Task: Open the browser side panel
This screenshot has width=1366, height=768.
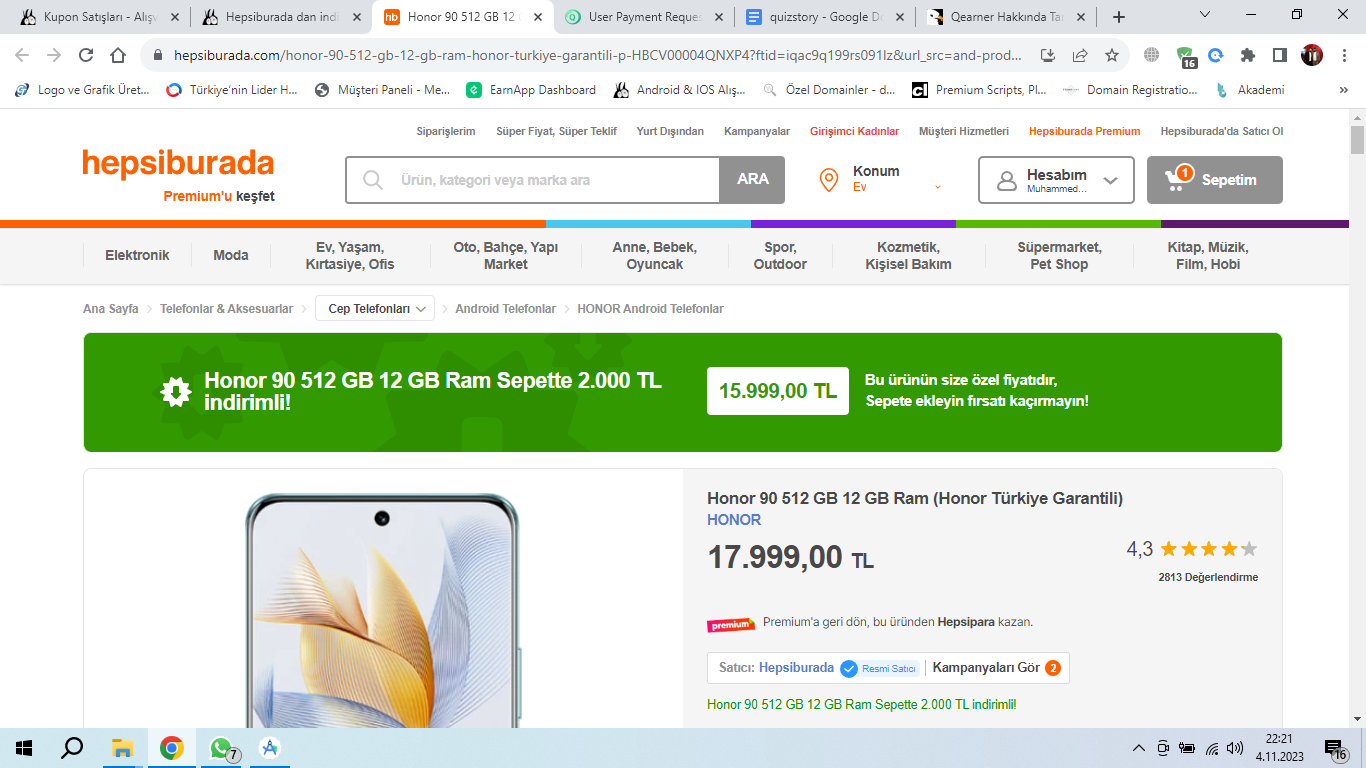Action: [x=1280, y=56]
